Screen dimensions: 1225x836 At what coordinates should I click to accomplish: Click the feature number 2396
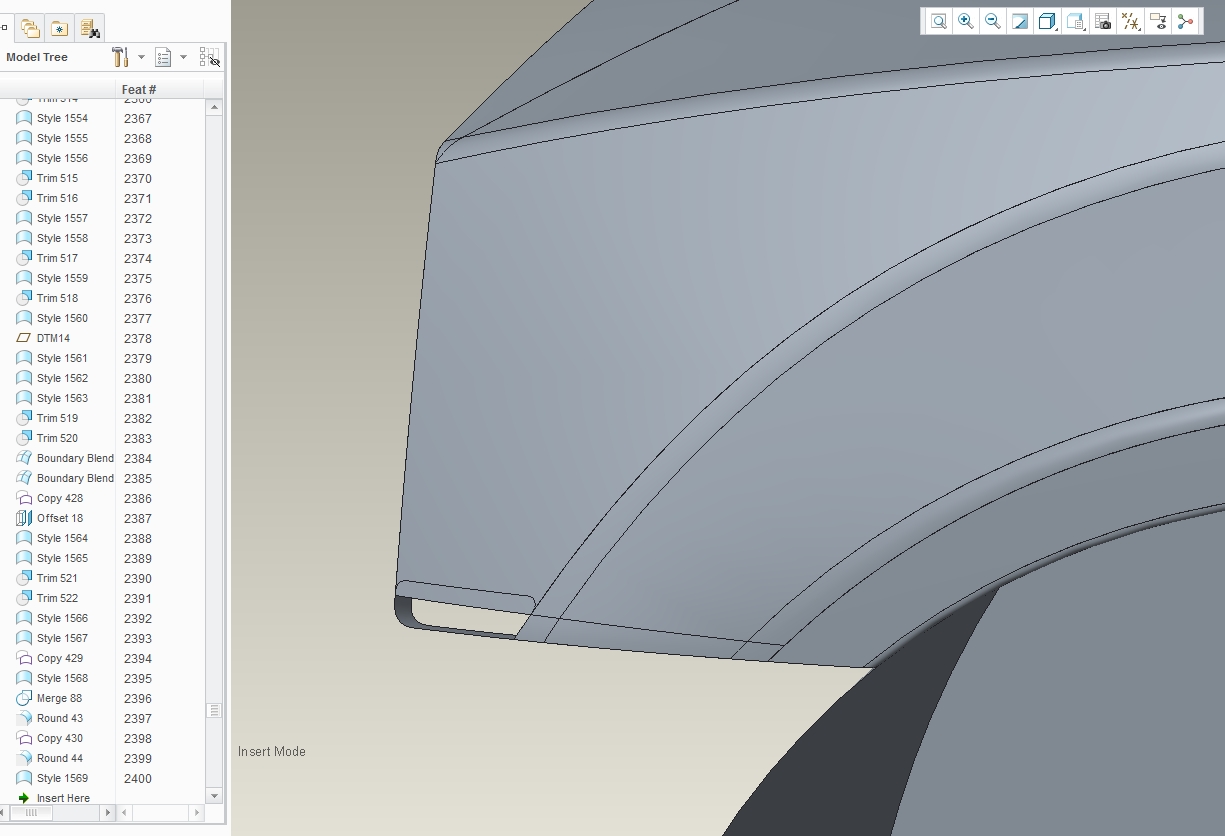point(138,698)
